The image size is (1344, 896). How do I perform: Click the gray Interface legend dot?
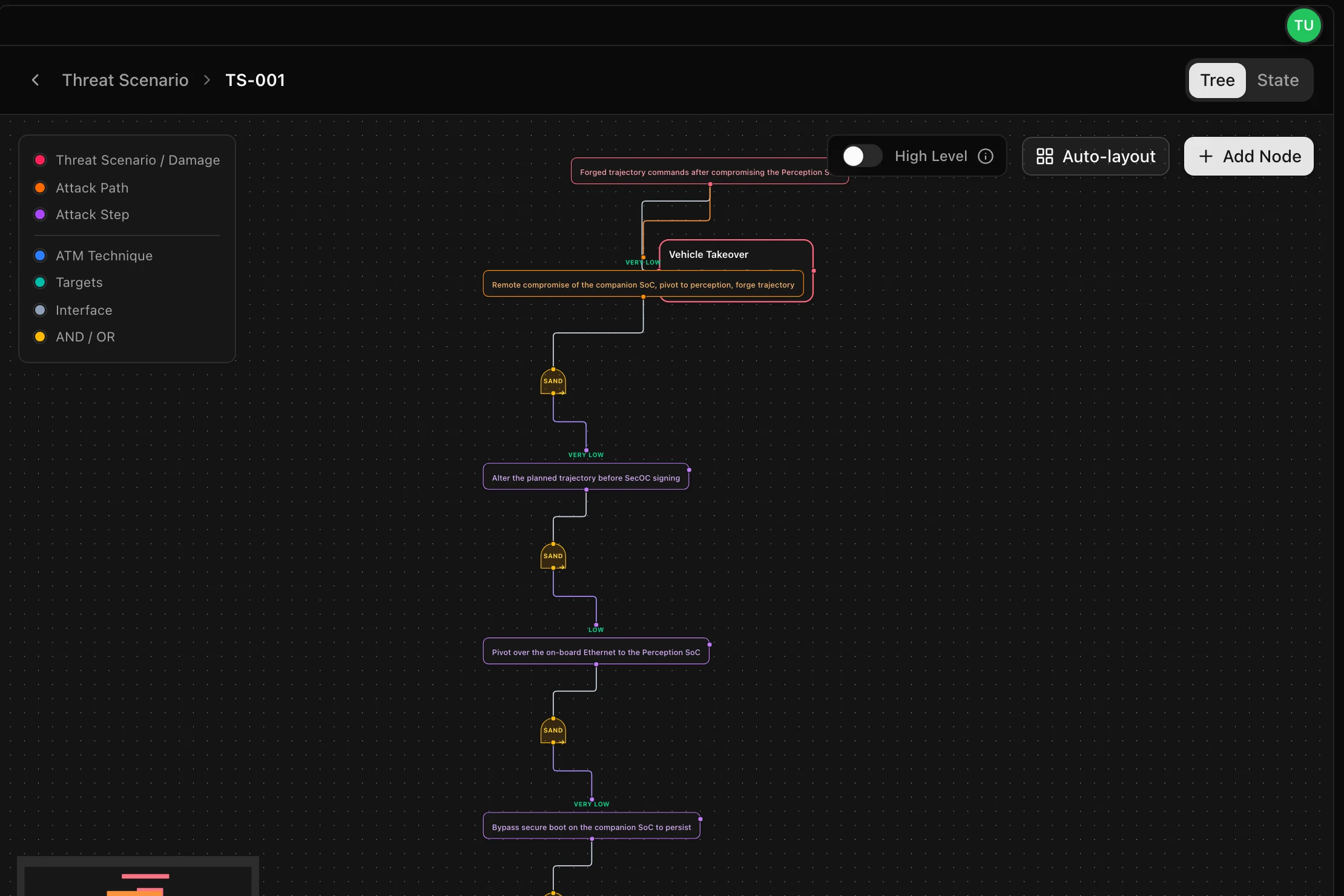point(40,310)
